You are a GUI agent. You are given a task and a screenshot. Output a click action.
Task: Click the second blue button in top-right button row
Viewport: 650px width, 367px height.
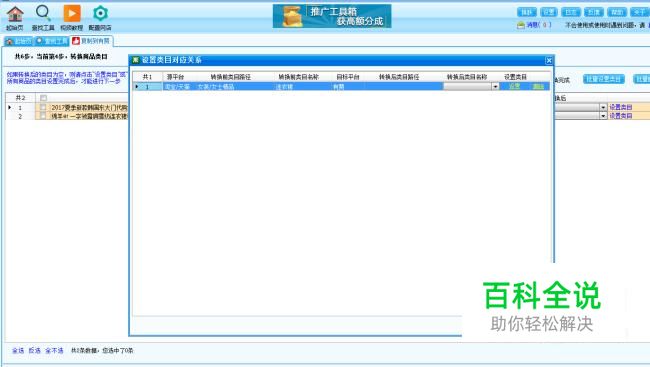tap(549, 12)
